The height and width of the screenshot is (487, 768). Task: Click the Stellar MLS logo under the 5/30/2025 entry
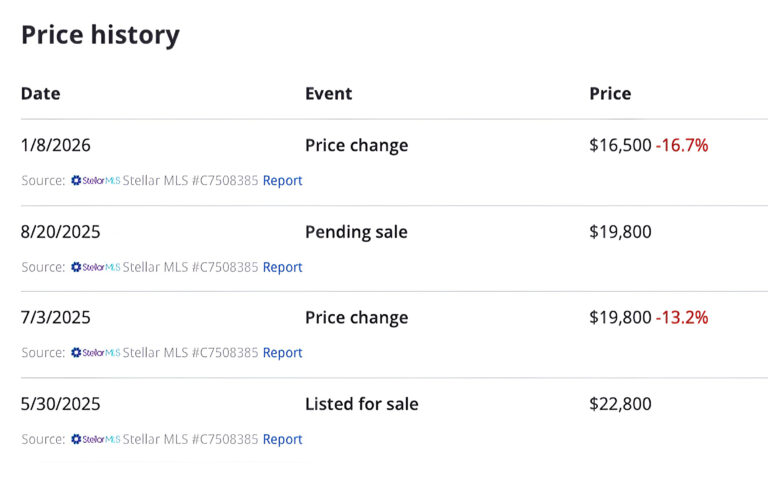(x=95, y=439)
